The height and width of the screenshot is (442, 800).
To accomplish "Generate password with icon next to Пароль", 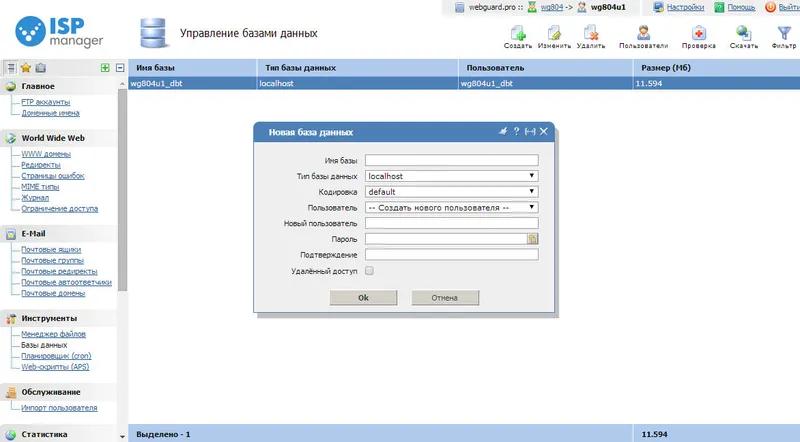I will coord(532,239).
